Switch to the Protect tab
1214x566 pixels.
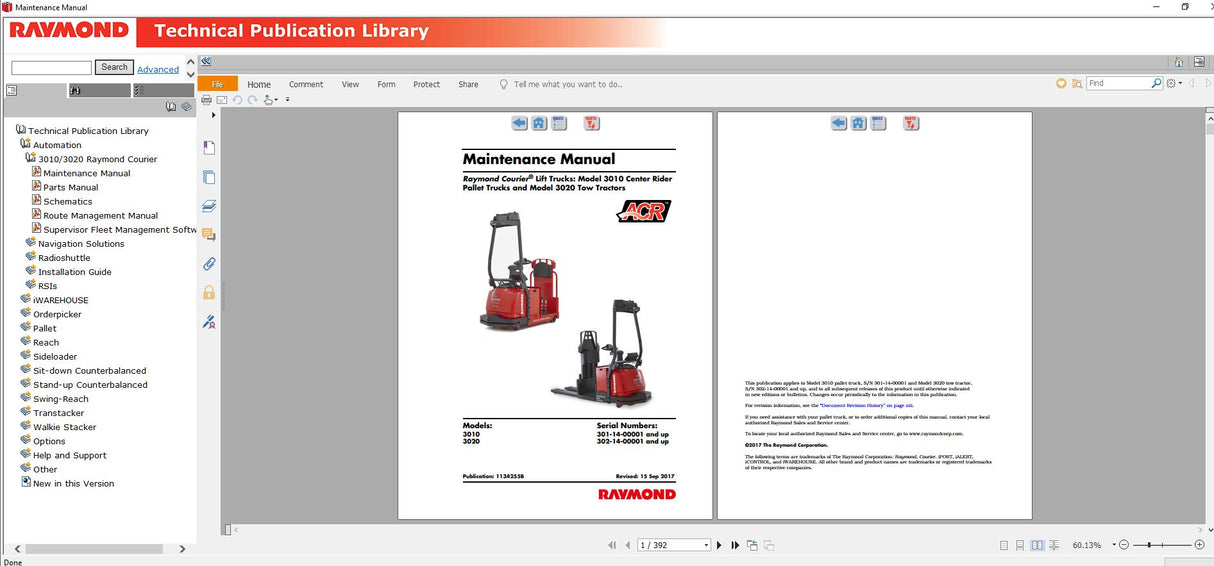[426, 84]
